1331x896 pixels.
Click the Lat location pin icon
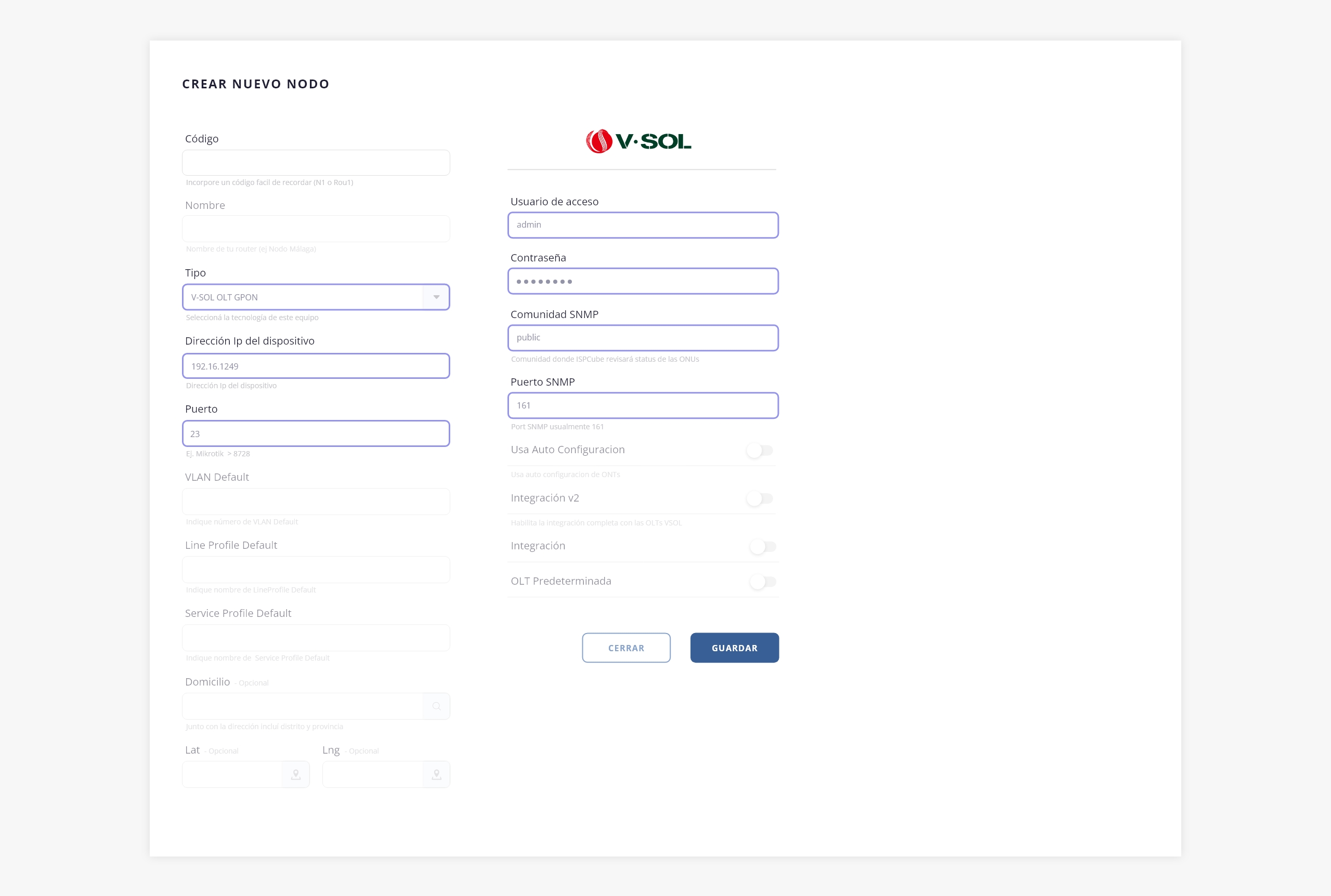pos(295,774)
